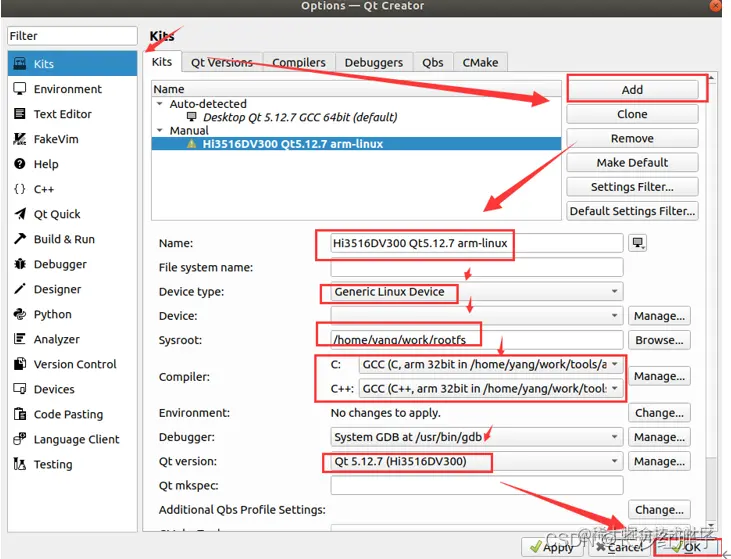
Task: Open the Qt version dropdown
Action: tap(476, 461)
